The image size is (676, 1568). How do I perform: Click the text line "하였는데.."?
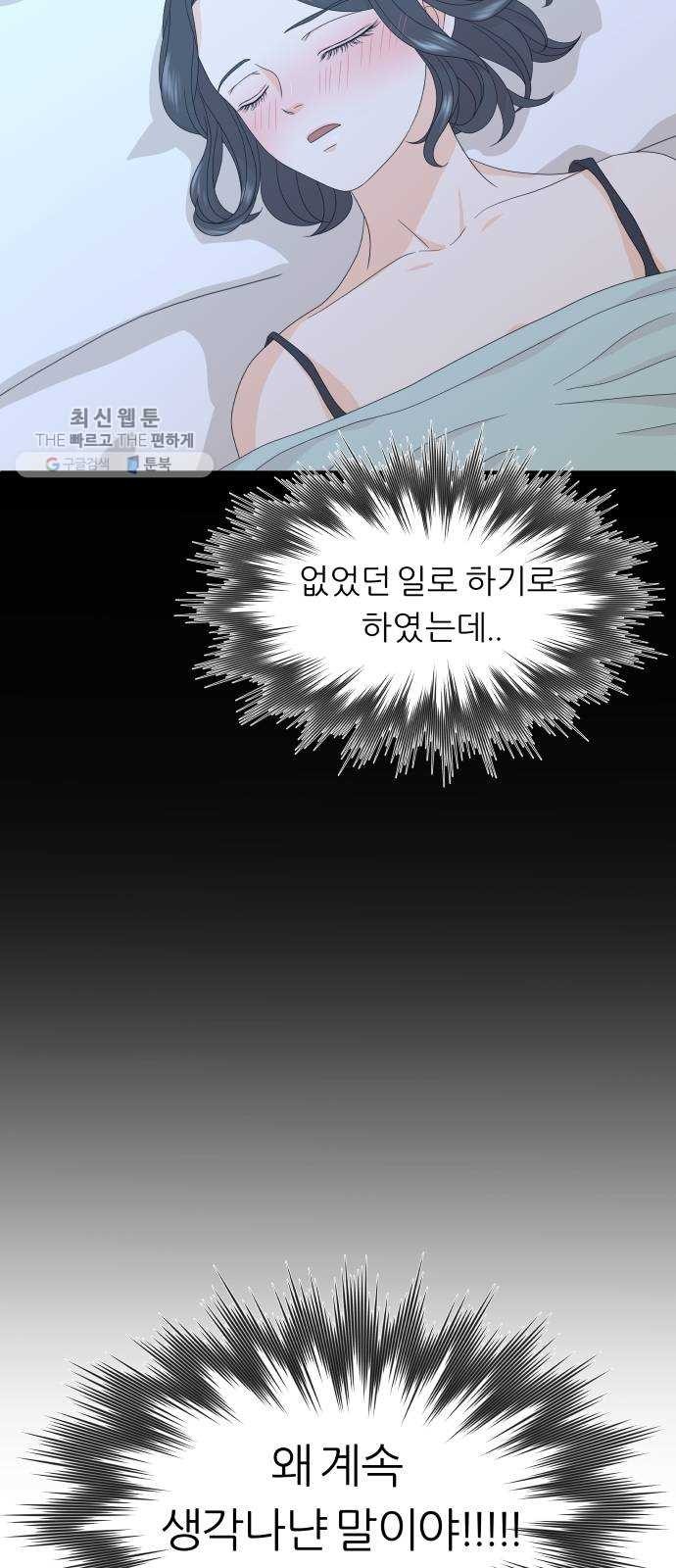point(430,626)
